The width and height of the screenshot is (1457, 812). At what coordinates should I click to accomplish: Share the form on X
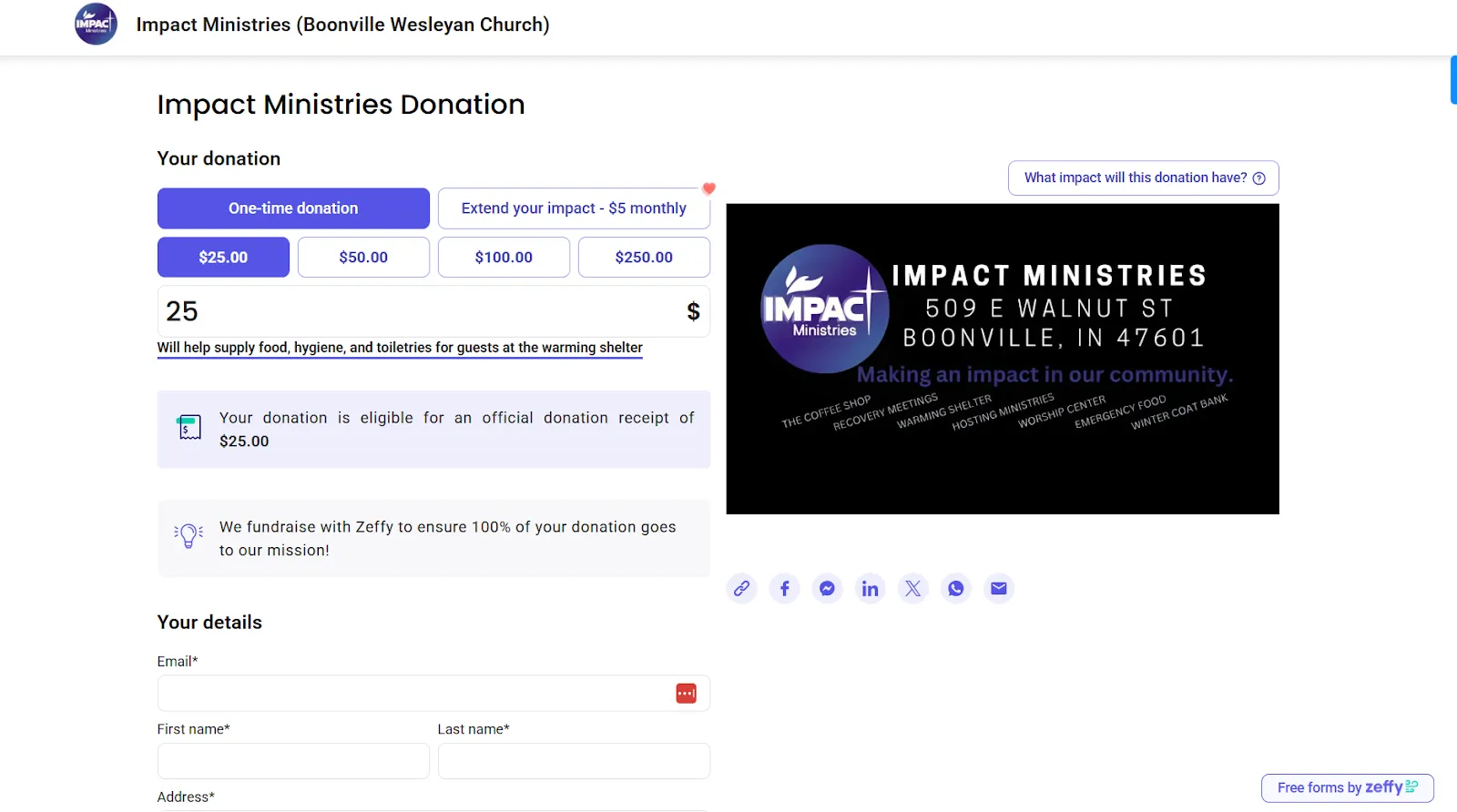(x=913, y=588)
